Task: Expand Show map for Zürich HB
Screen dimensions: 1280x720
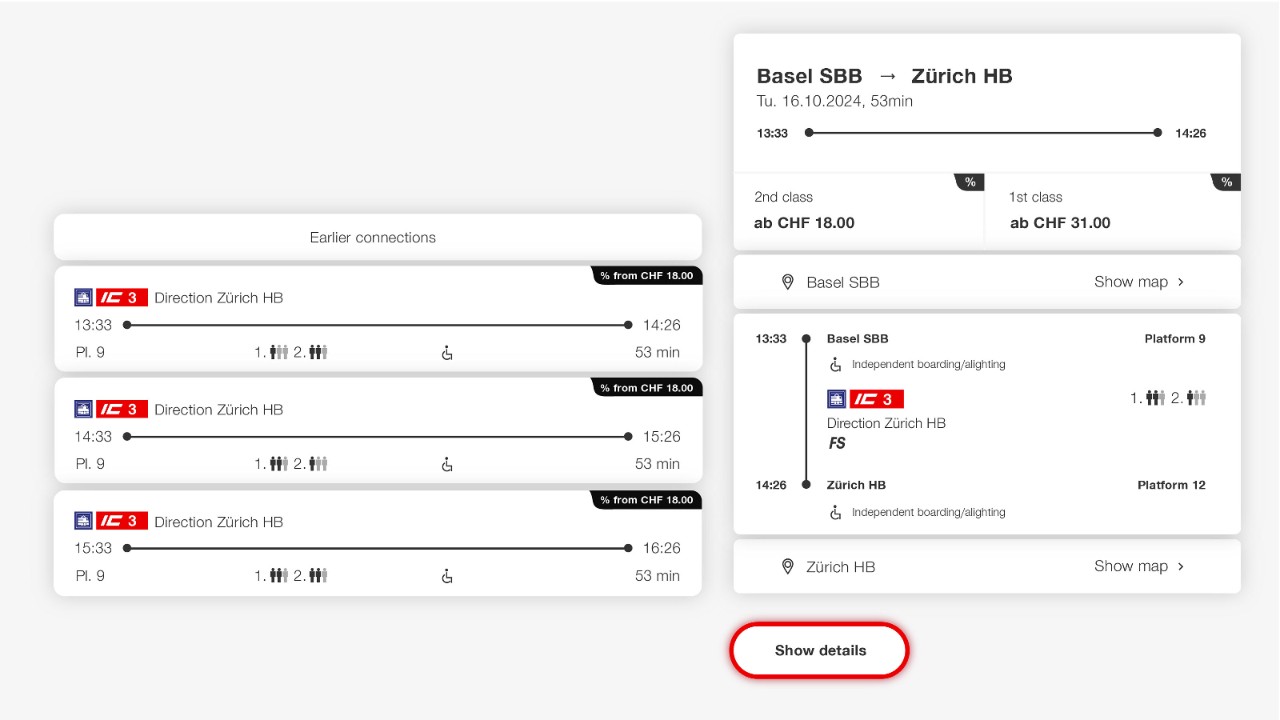Action: click(x=1138, y=566)
